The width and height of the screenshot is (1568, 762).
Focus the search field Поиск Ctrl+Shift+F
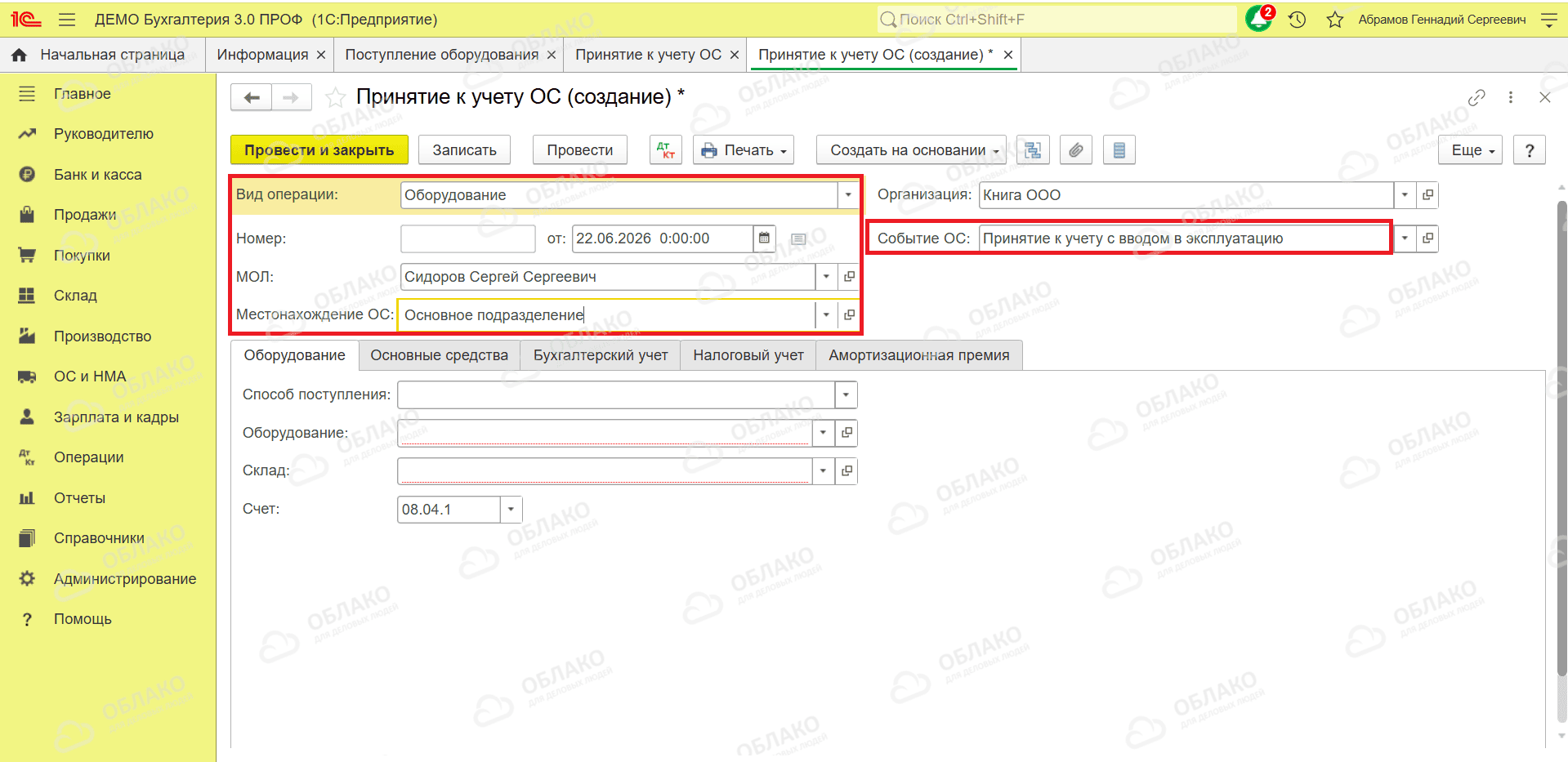[x=1056, y=20]
